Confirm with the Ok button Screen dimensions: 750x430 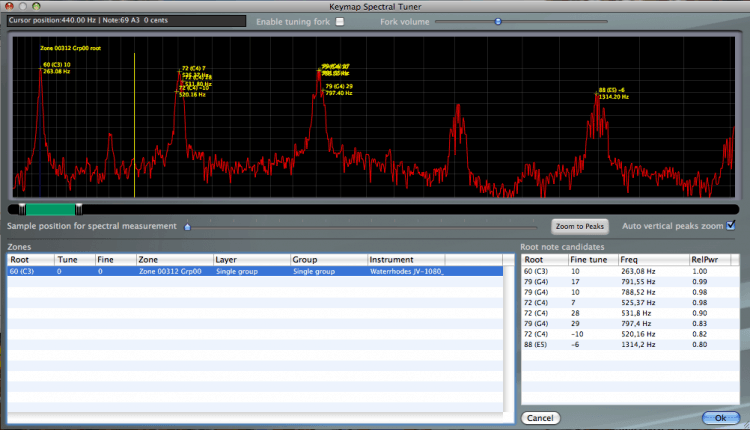coord(720,418)
